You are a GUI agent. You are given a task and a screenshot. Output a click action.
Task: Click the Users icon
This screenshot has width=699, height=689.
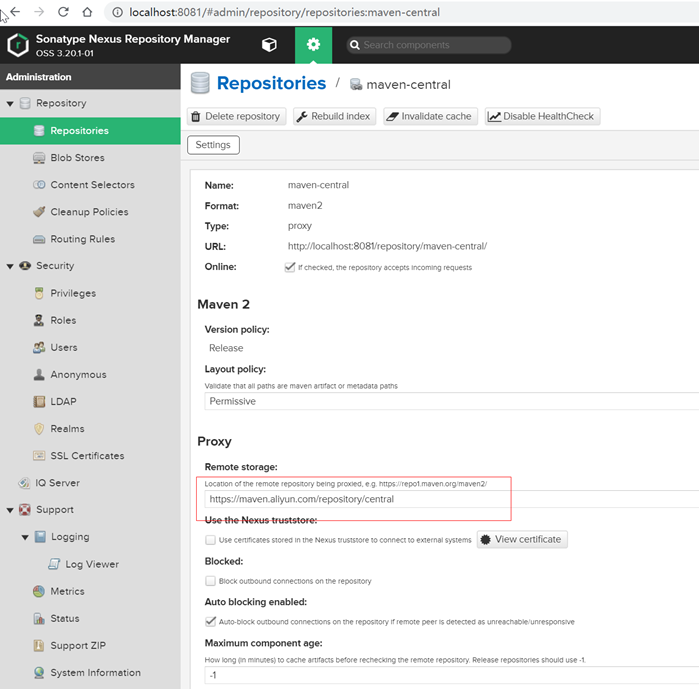click(x=39, y=348)
